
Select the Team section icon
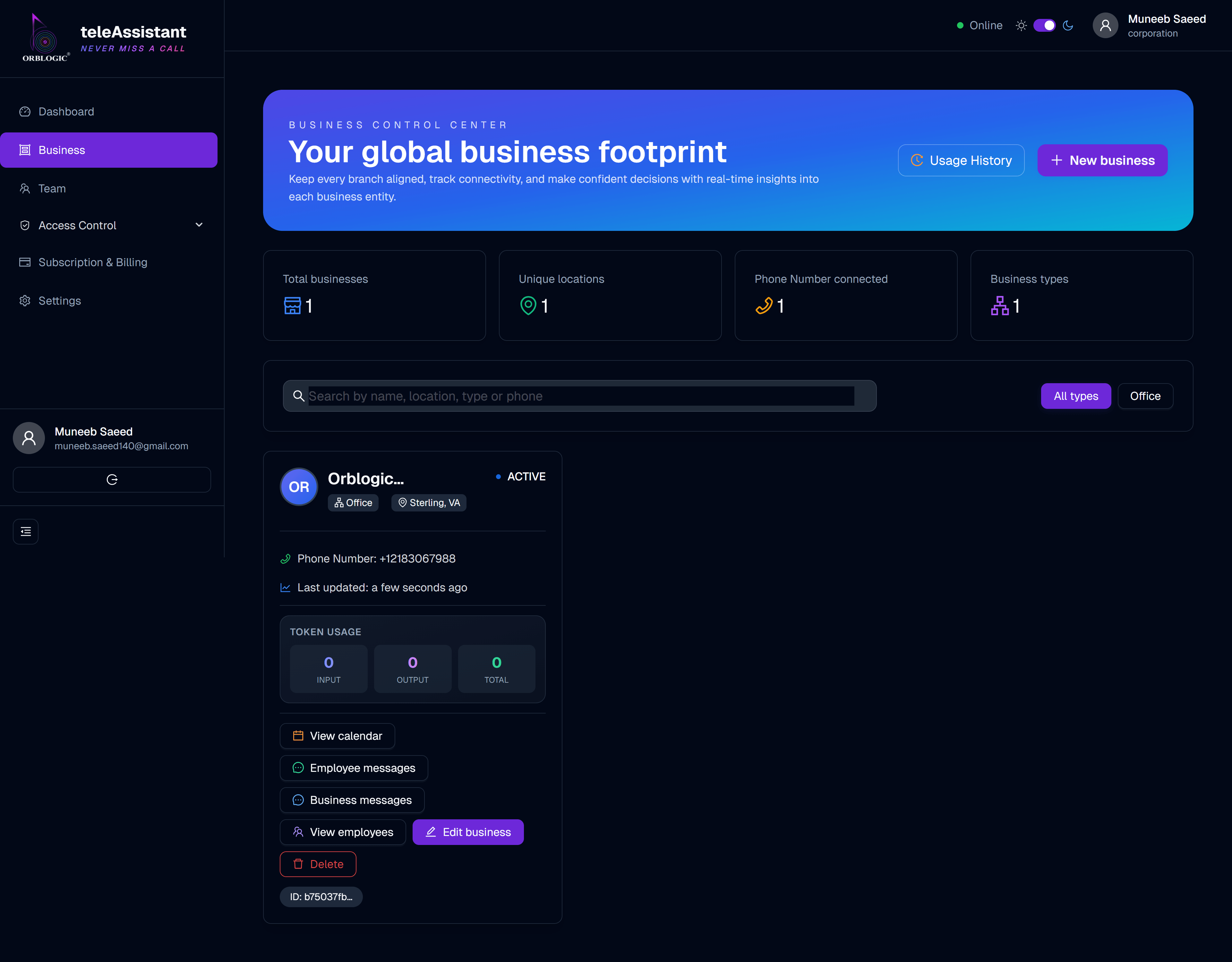25,188
